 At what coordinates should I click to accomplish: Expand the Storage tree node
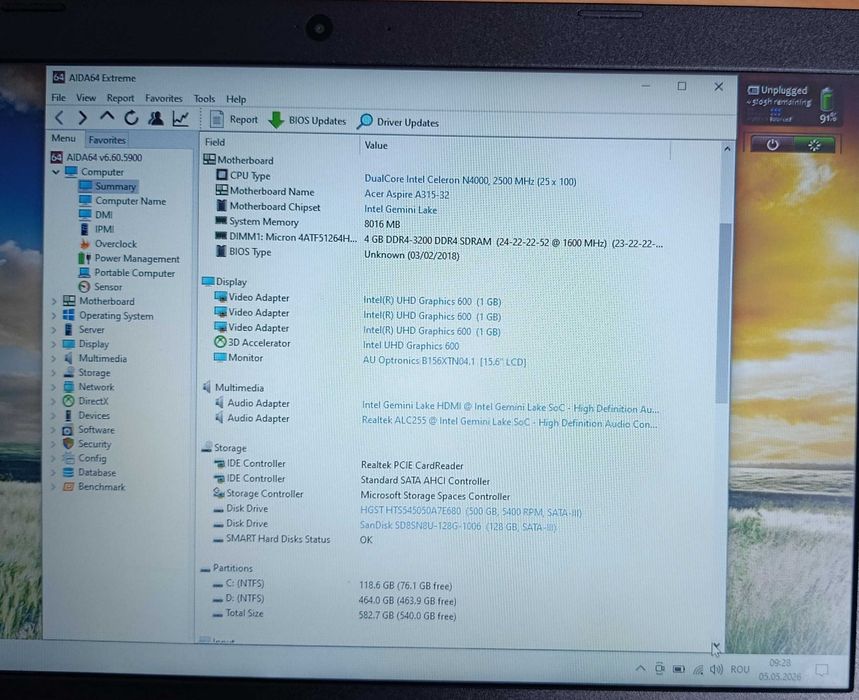click(x=54, y=372)
